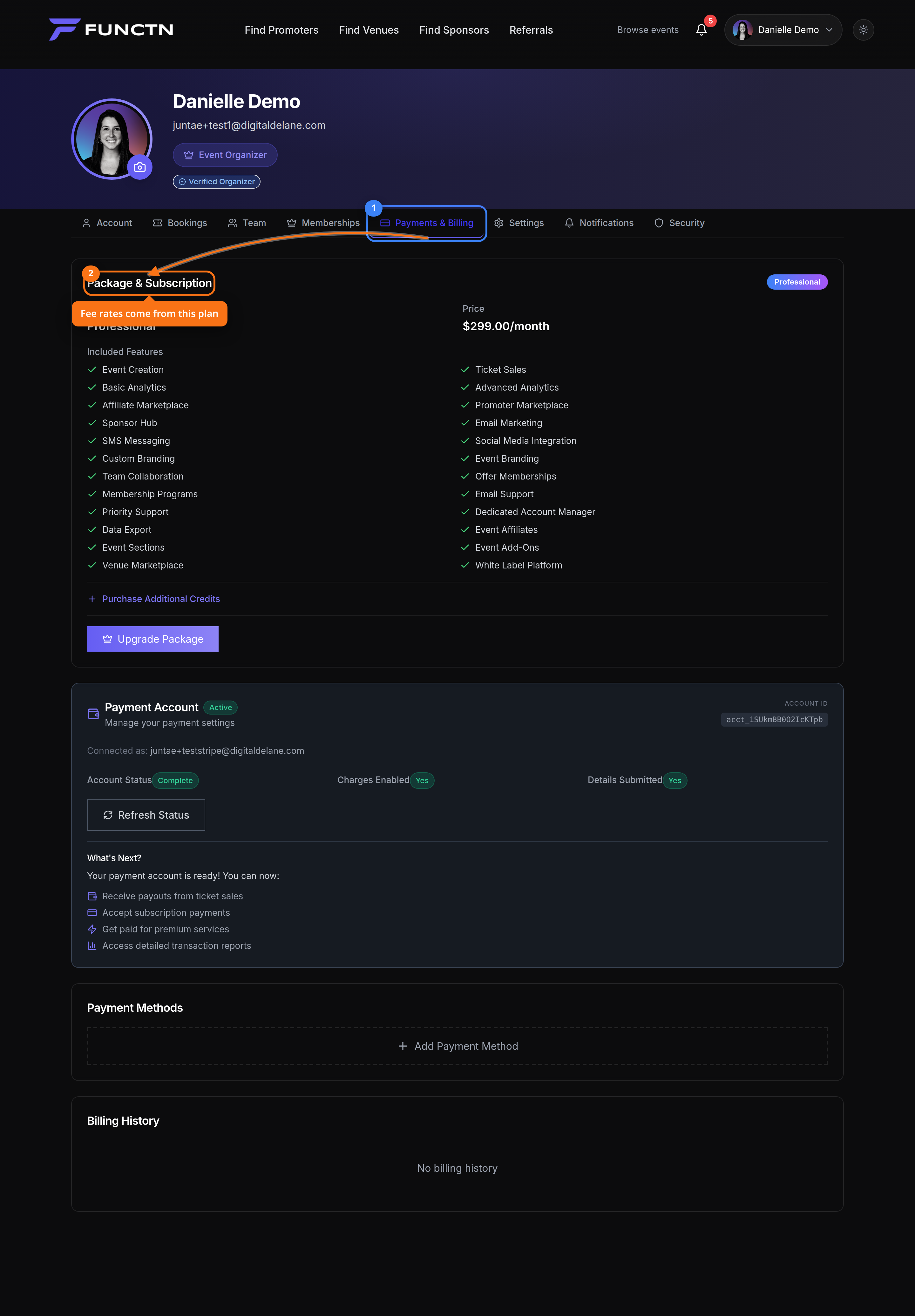Open the Danielle Demo account dropdown

click(783, 30)
